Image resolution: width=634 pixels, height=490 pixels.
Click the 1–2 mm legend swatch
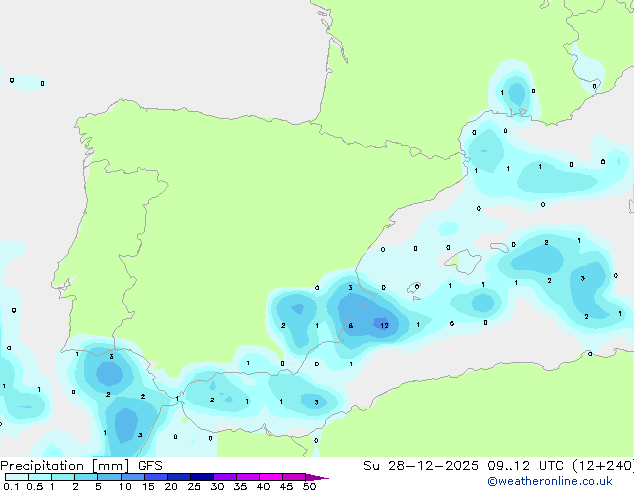coord(63,477)
